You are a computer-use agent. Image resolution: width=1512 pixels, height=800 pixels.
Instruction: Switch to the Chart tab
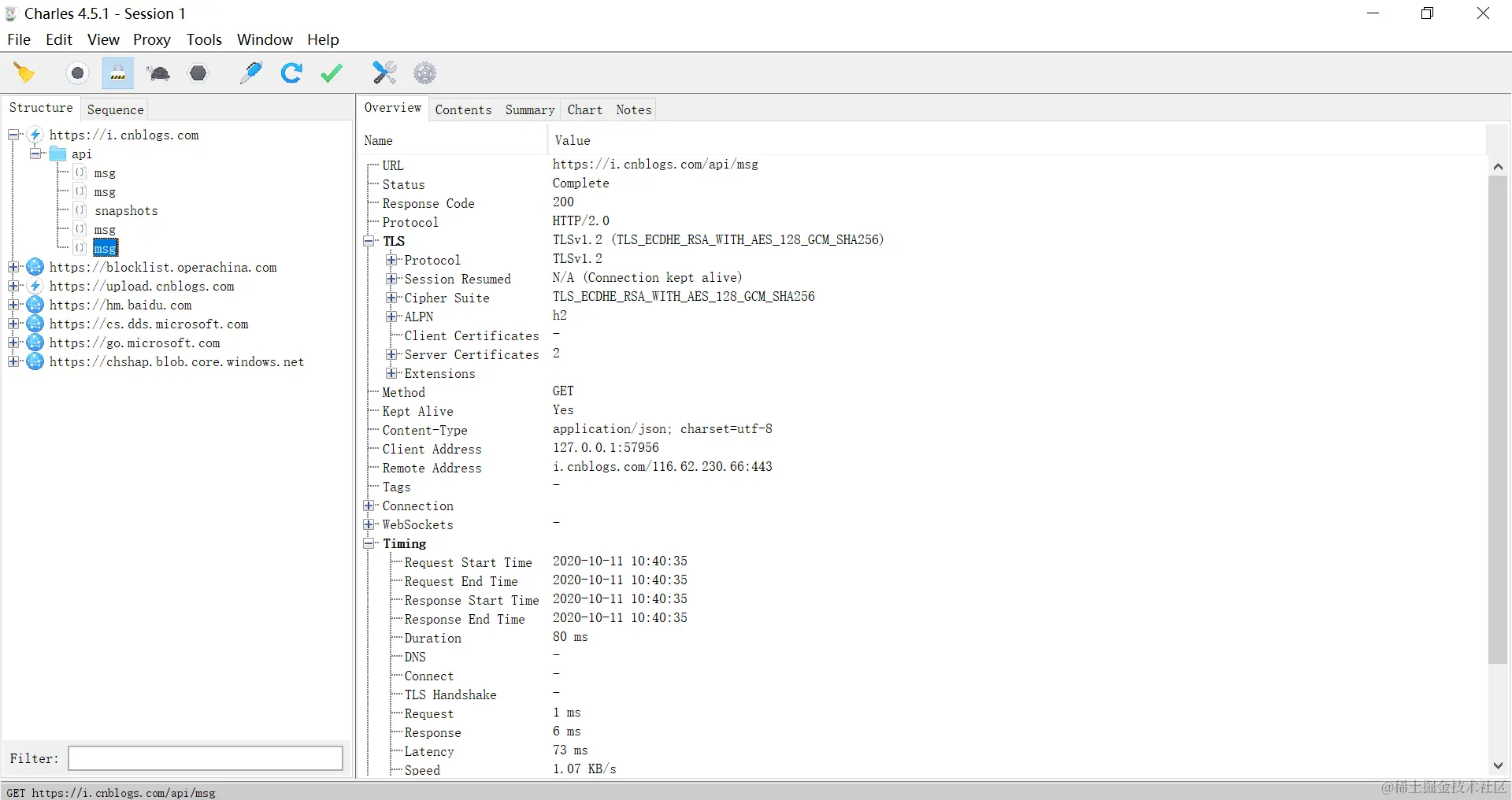point(585,109)
